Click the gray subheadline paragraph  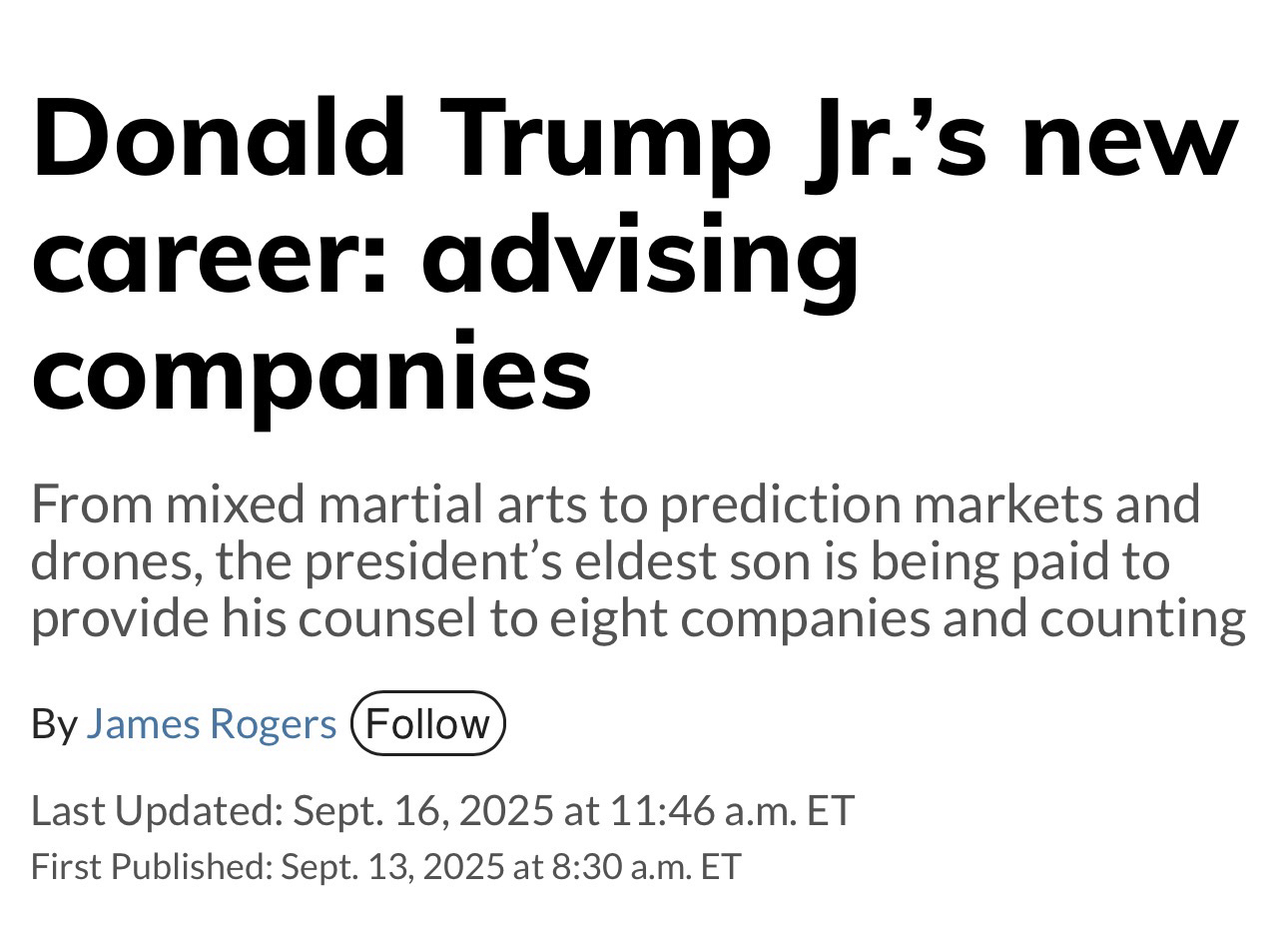pos(637,561)
